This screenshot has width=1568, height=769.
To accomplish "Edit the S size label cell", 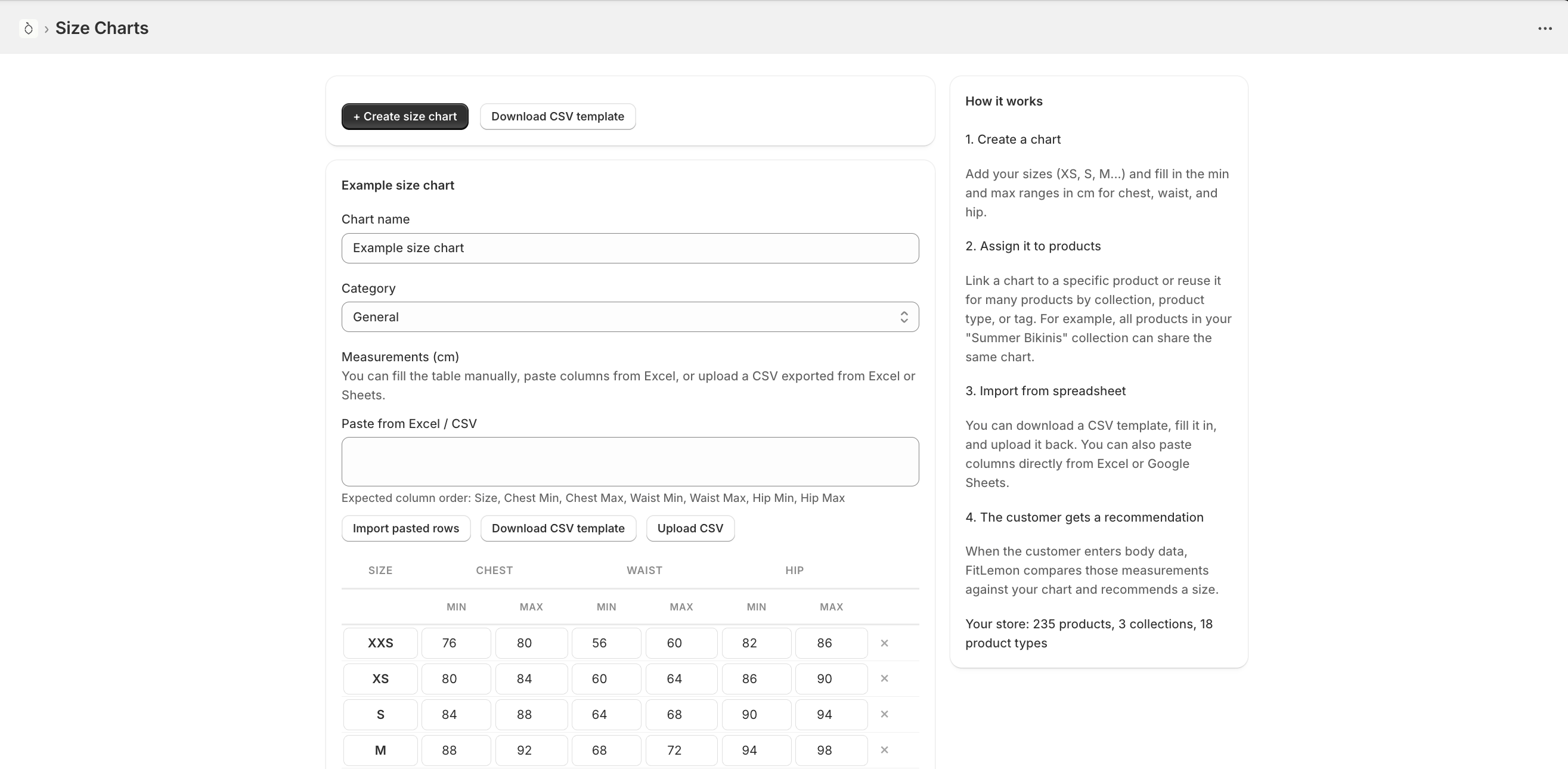I will click(x=380, y=715).
